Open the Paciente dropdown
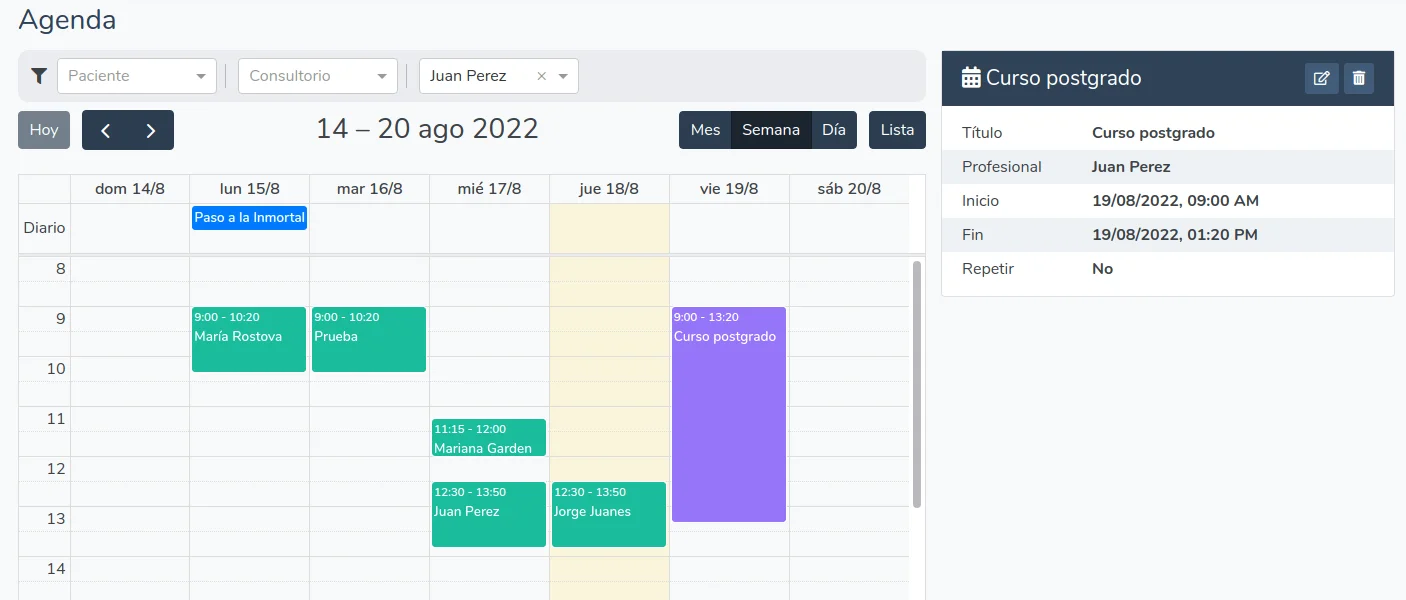The width and height of the screenshot is (1406, 600). click(x=137, y=76)
